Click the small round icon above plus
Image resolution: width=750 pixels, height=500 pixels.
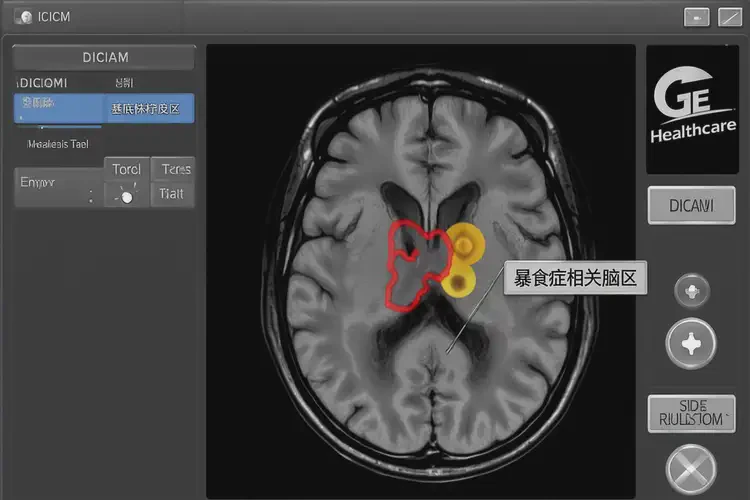691,292
